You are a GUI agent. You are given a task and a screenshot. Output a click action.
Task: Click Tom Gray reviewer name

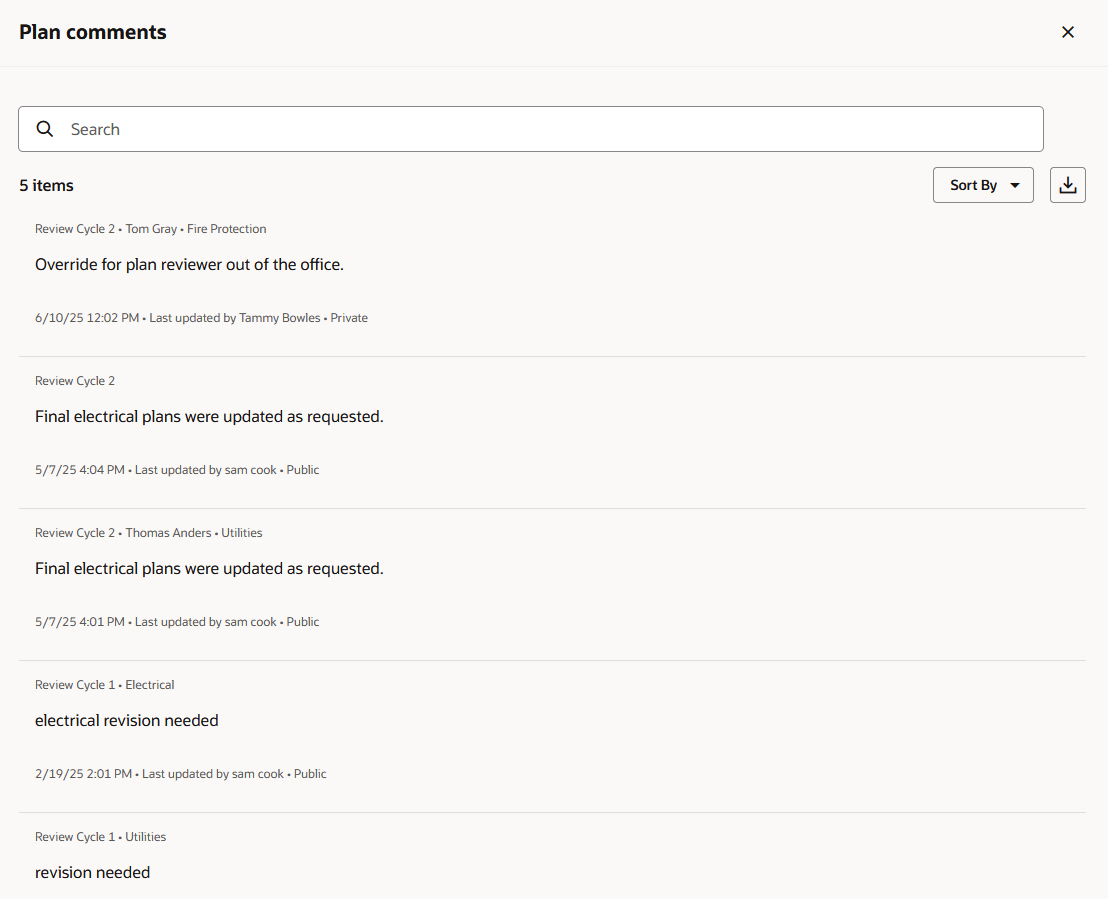[151, 229]
